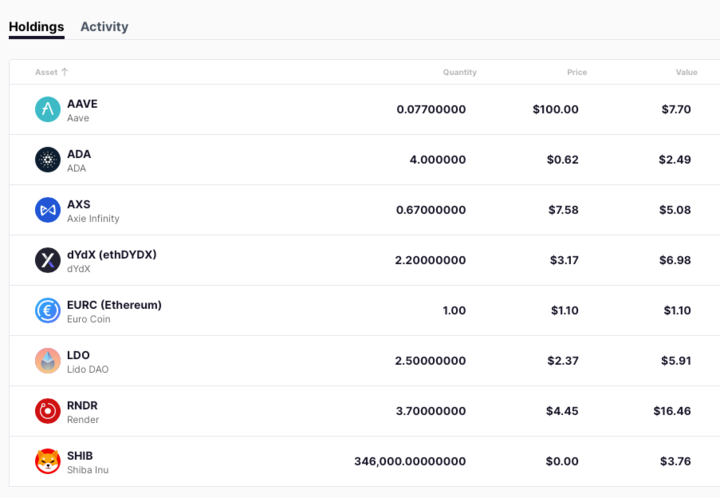The width and height of the screenshot is (720, 498).
Task: Click the AXS Axie Infinity icon
Action: (x=48, y=210)
